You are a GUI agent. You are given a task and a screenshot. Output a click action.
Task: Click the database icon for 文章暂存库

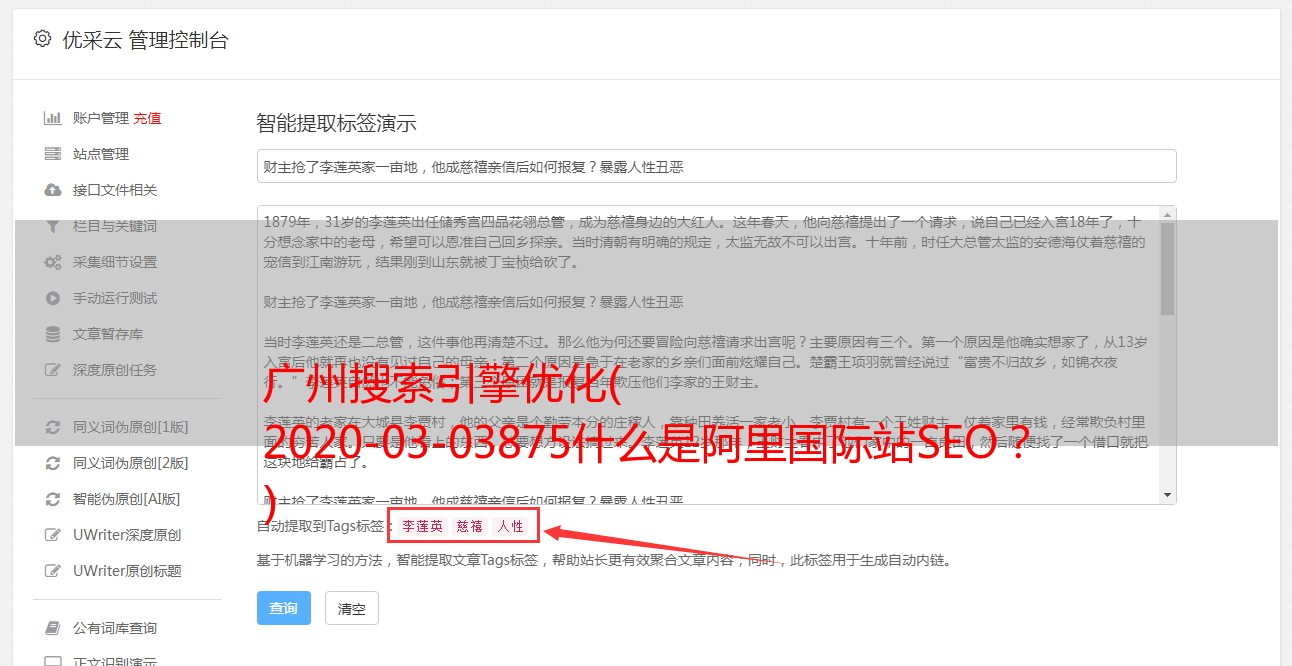coord(53,334)
